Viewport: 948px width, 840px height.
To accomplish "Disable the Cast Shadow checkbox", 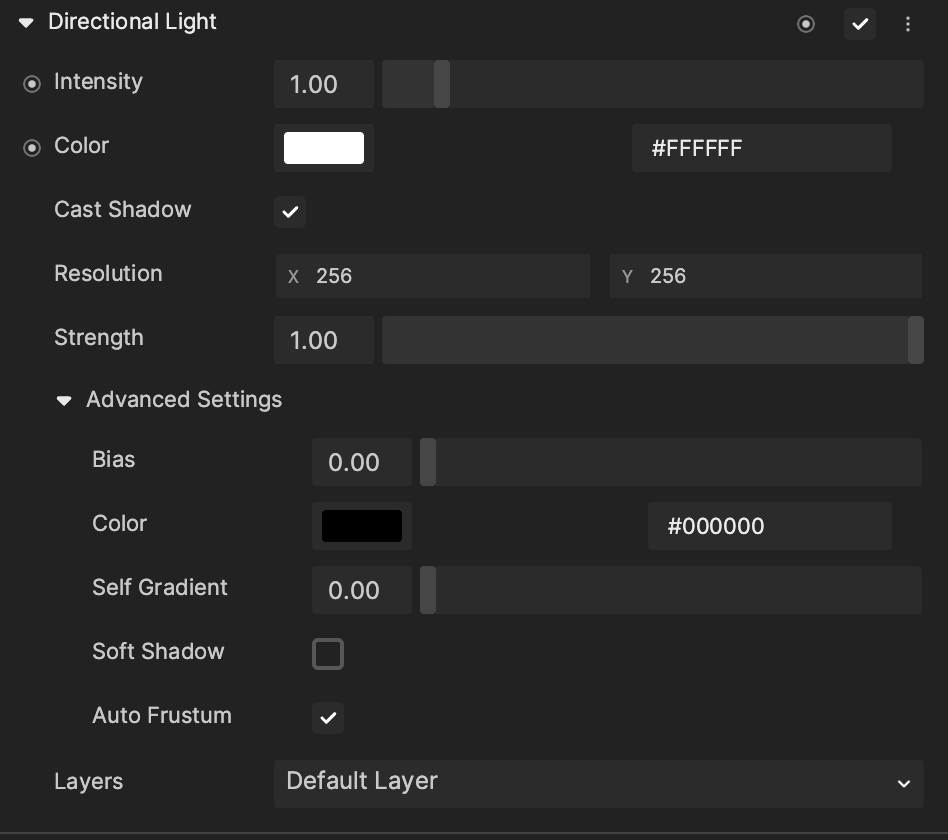I will pos(290,212).
